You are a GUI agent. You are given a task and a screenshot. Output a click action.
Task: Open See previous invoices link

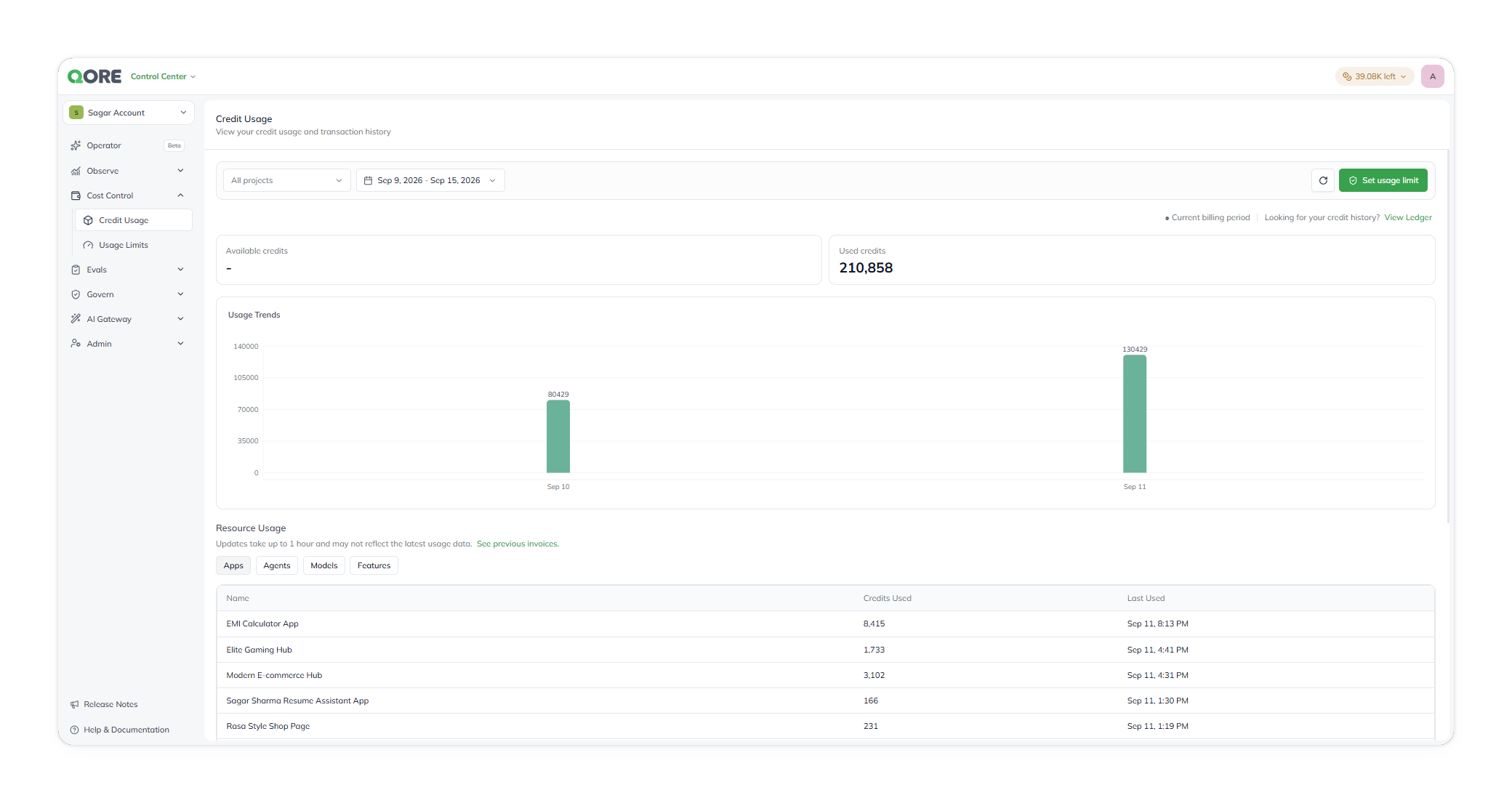(x=518, y=544)
